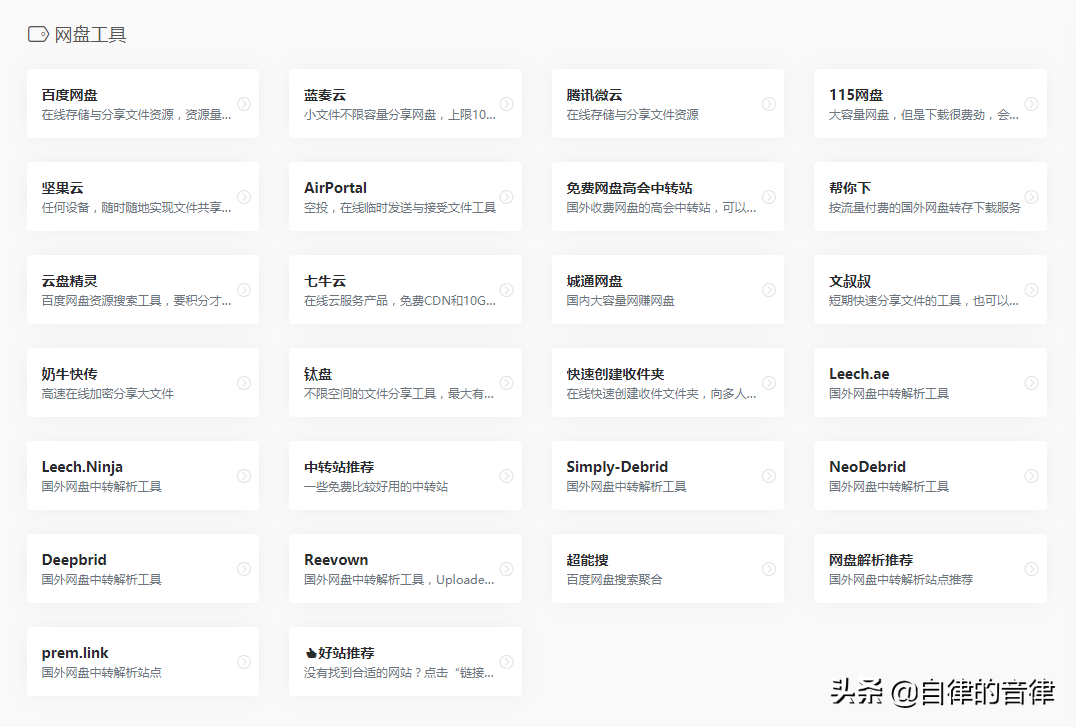Image resolution: width=1076 pixels, height=727 pixels.
Task: Click the arrow icon on 免费网盘高会中转站 card
Action: click(769, 197)
